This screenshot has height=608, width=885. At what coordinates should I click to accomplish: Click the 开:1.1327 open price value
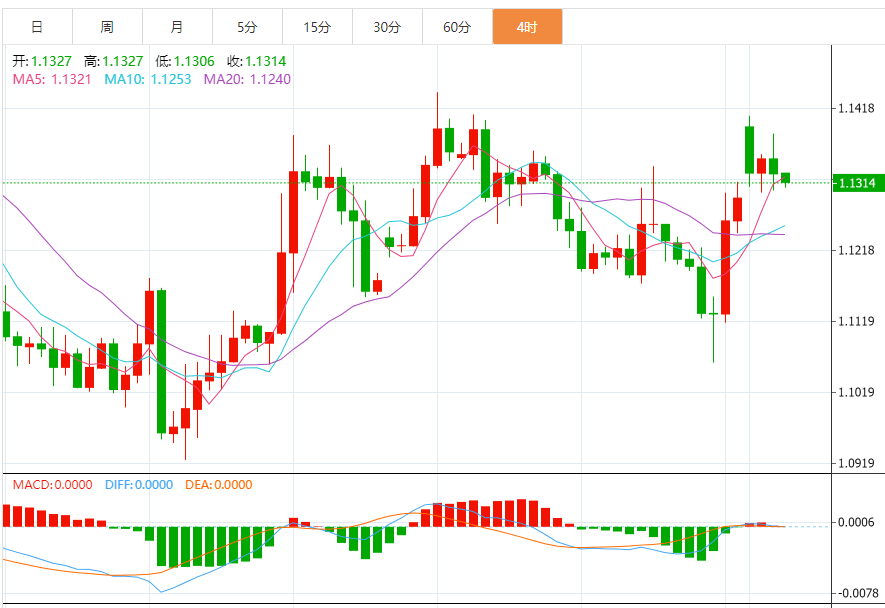(x=42, y=61)
